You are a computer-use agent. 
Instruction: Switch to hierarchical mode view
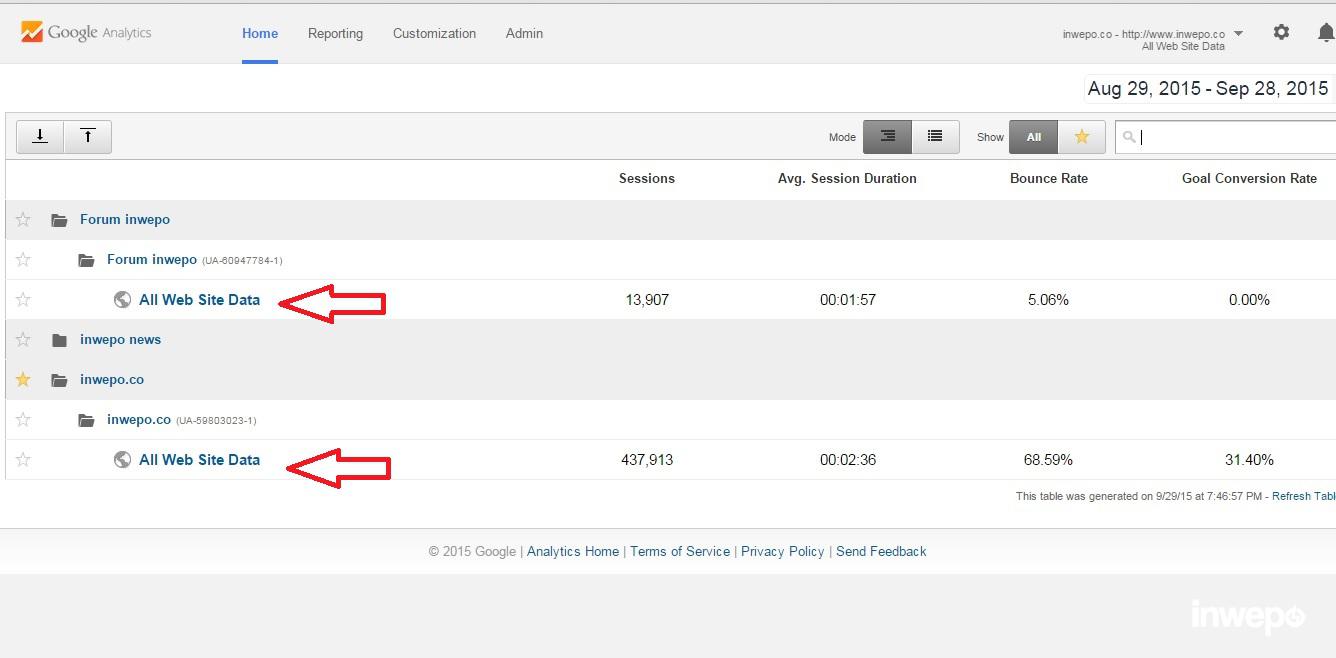pyautogui.click(x=887, y=137)
